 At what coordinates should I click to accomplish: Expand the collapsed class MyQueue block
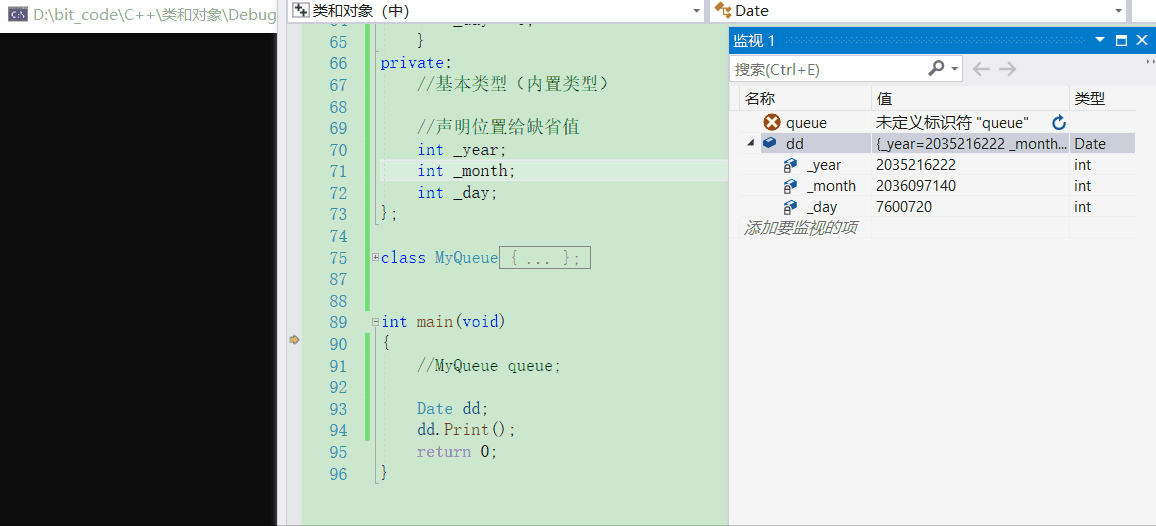(x=375, y=257)
